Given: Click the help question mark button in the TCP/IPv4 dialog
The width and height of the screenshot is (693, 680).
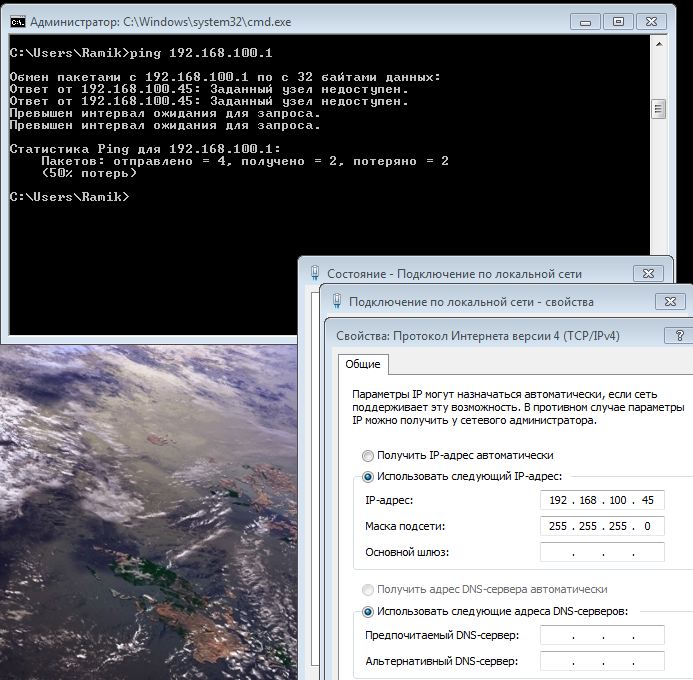Looking at the screenshot, I should 679,336.
